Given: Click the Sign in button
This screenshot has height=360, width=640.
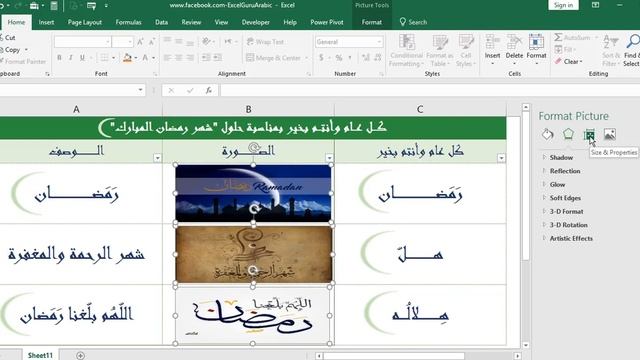Looking at the screenshot, I should point(563,5).
